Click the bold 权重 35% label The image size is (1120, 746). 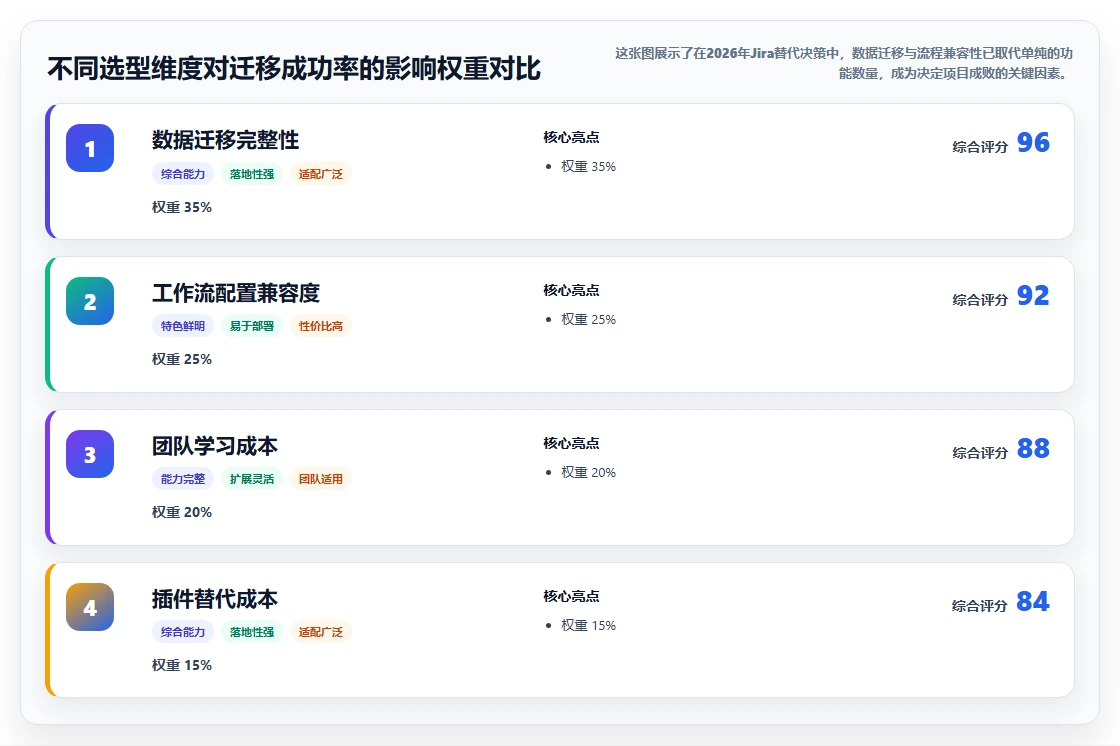point(181,207)
